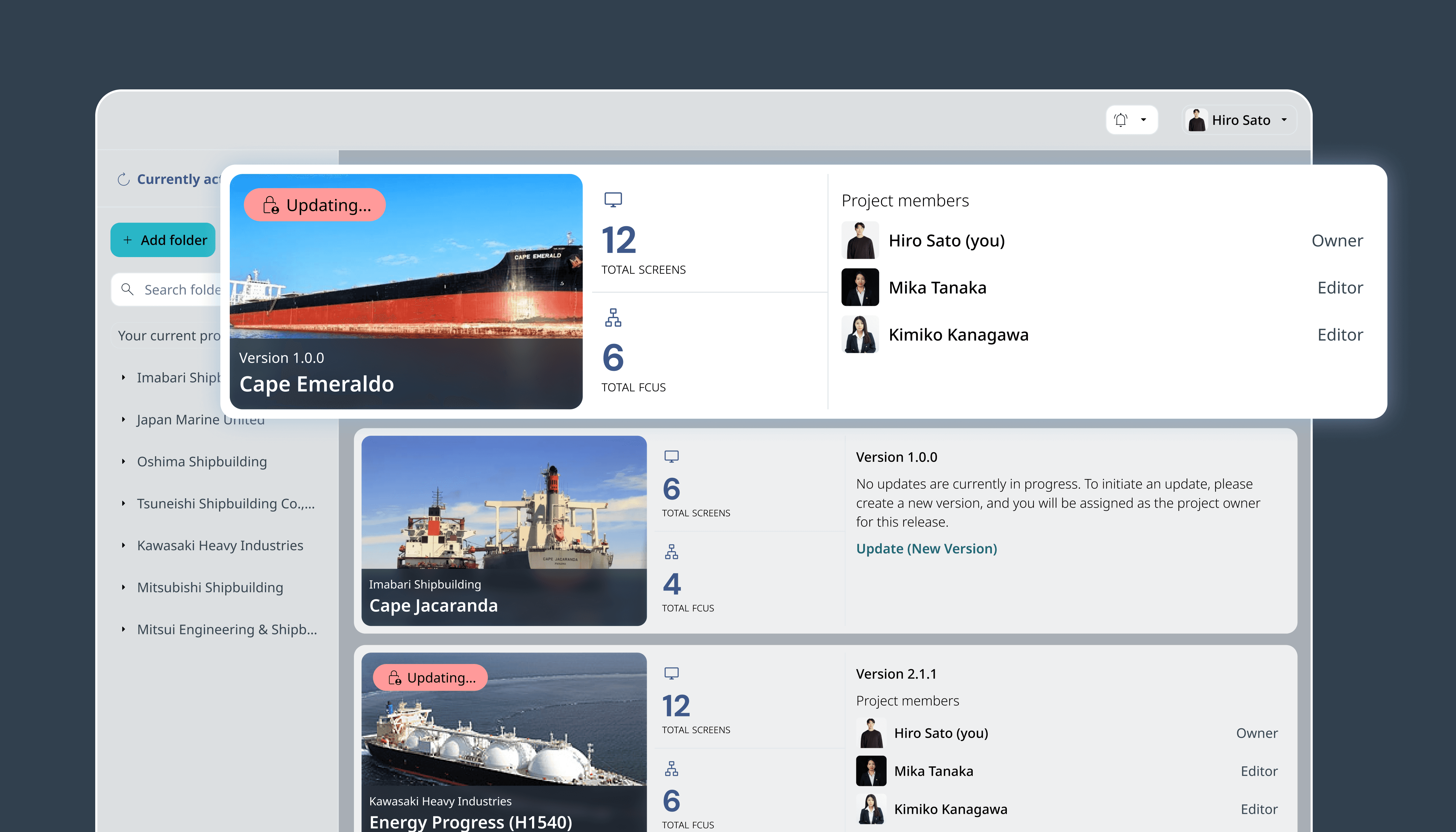Click the monitor icon above 12 Total Screens
Image resolution: width=1456 pixels, height=832 pixels.
tap(613, 200)
